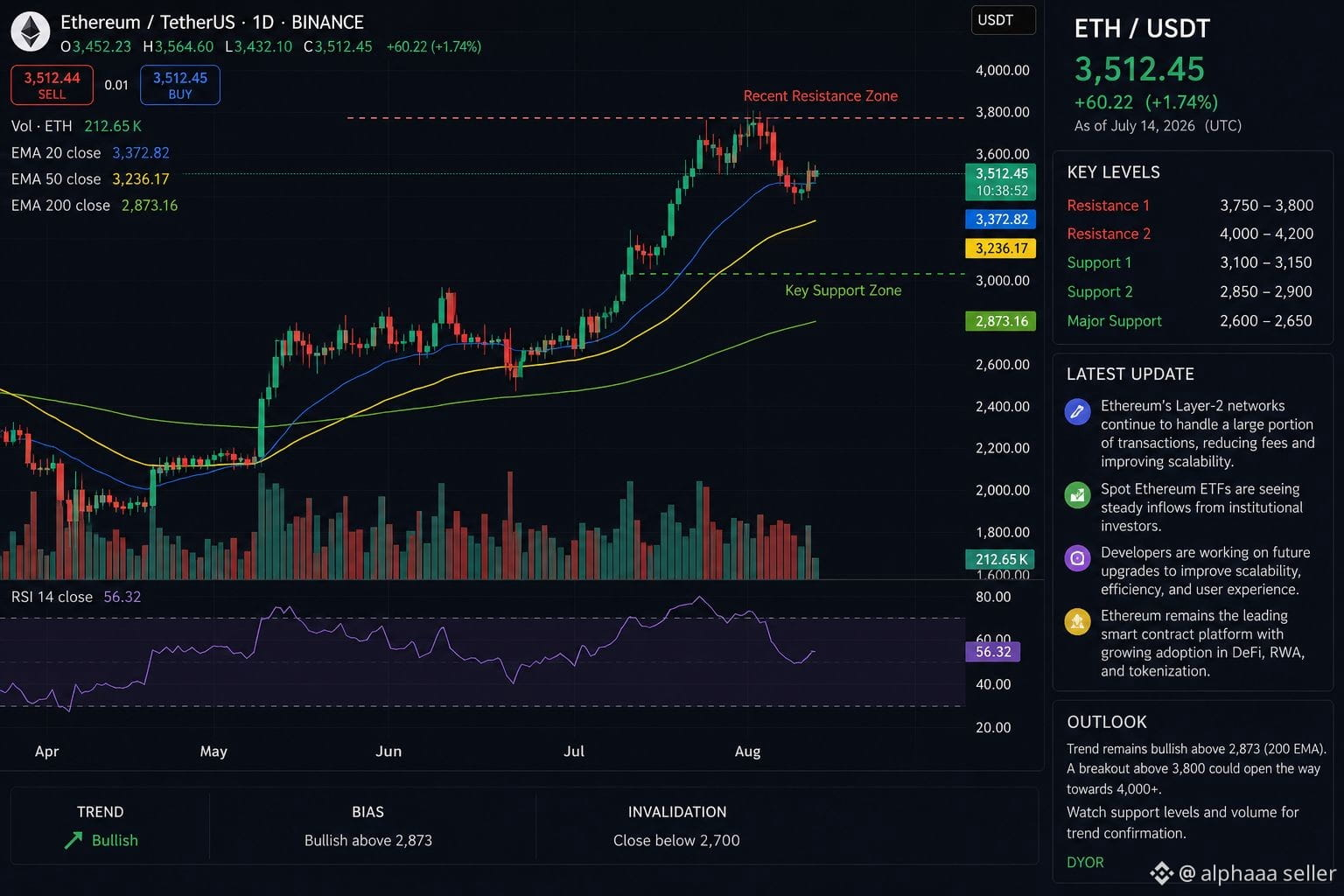Click the green DYOR text

tap(1085, 863)
